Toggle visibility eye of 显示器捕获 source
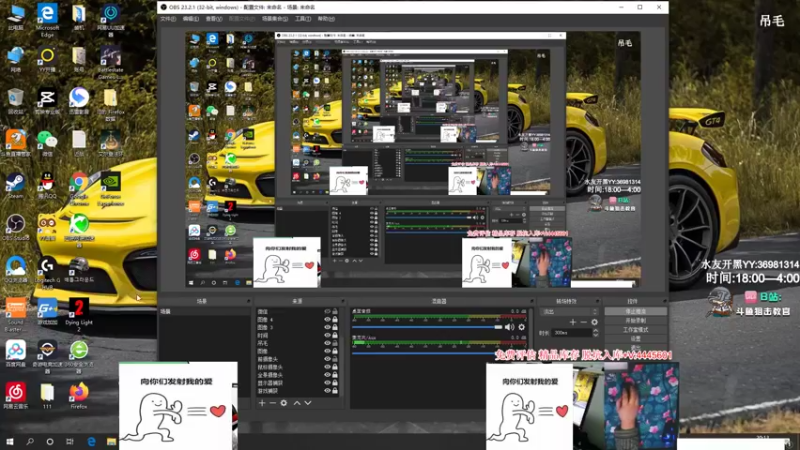The image size is (800, 450). 328,383
